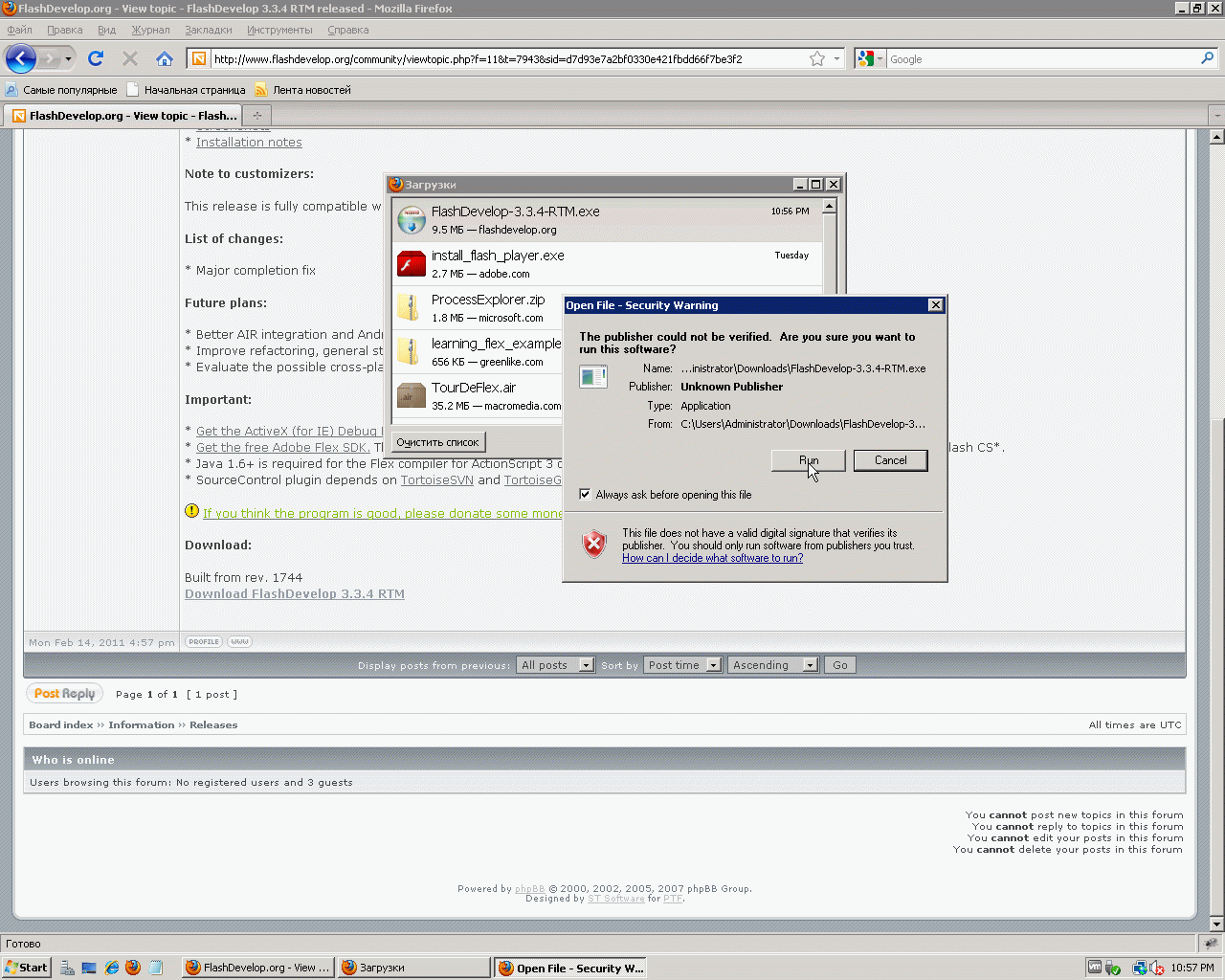Untick Always ask before opening this file

(x=585, y=495)
